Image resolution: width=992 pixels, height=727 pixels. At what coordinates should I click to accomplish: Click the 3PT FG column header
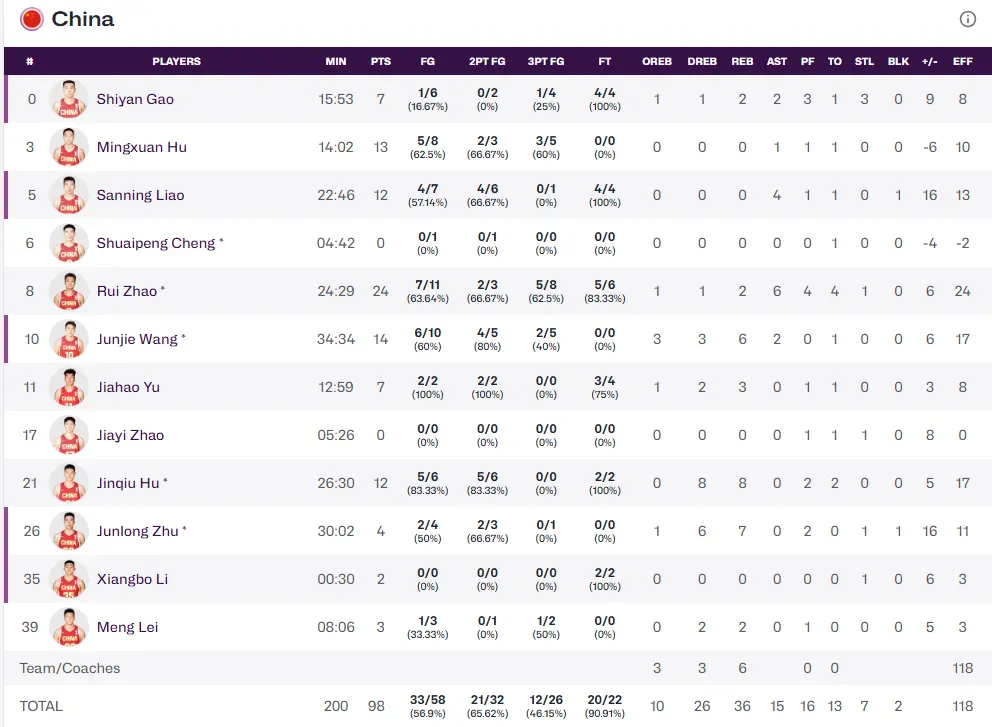point(546,61)
